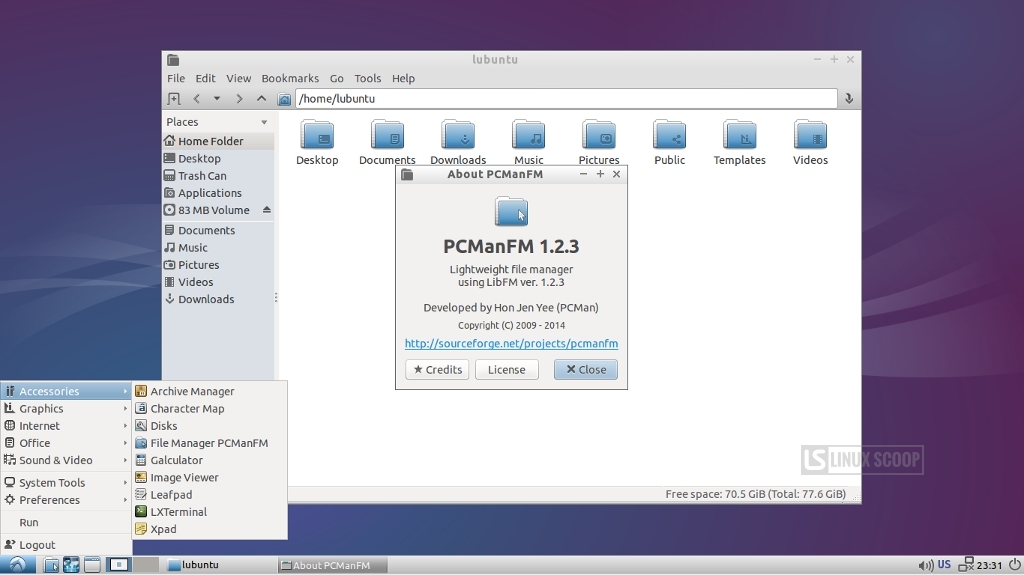Click the /home/lubuntu path field

pos(566,99)
